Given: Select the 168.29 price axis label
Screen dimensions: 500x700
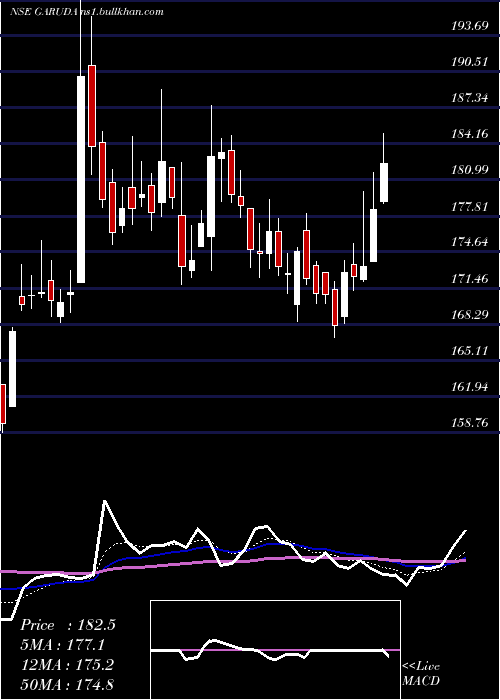Looking at the screenshot, I should click(470, 315).
